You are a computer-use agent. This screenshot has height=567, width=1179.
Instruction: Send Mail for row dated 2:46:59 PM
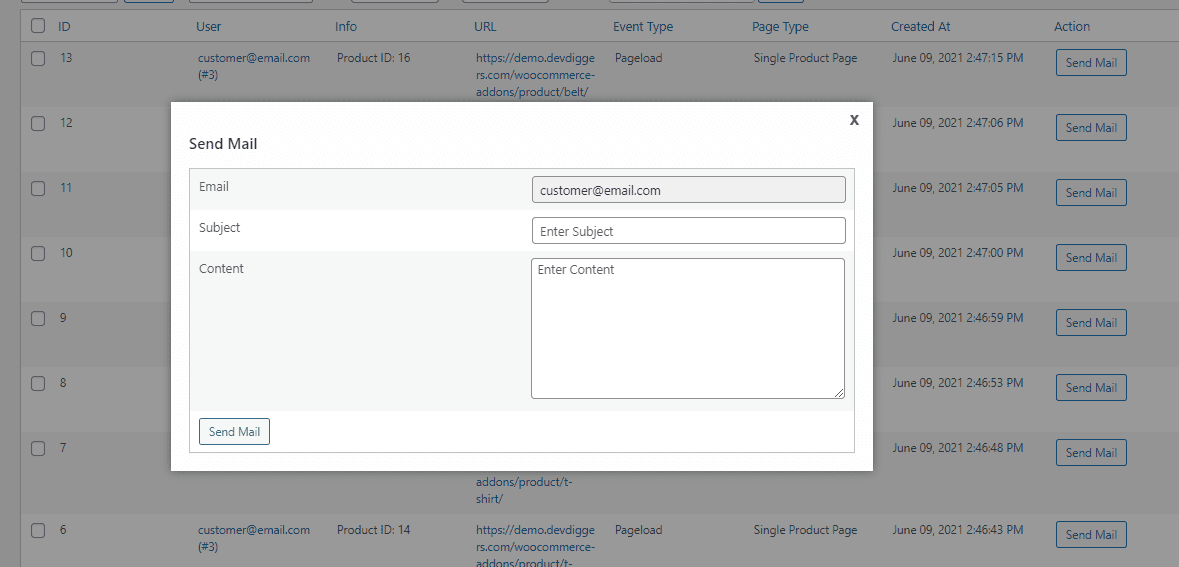coord(1092,323)
